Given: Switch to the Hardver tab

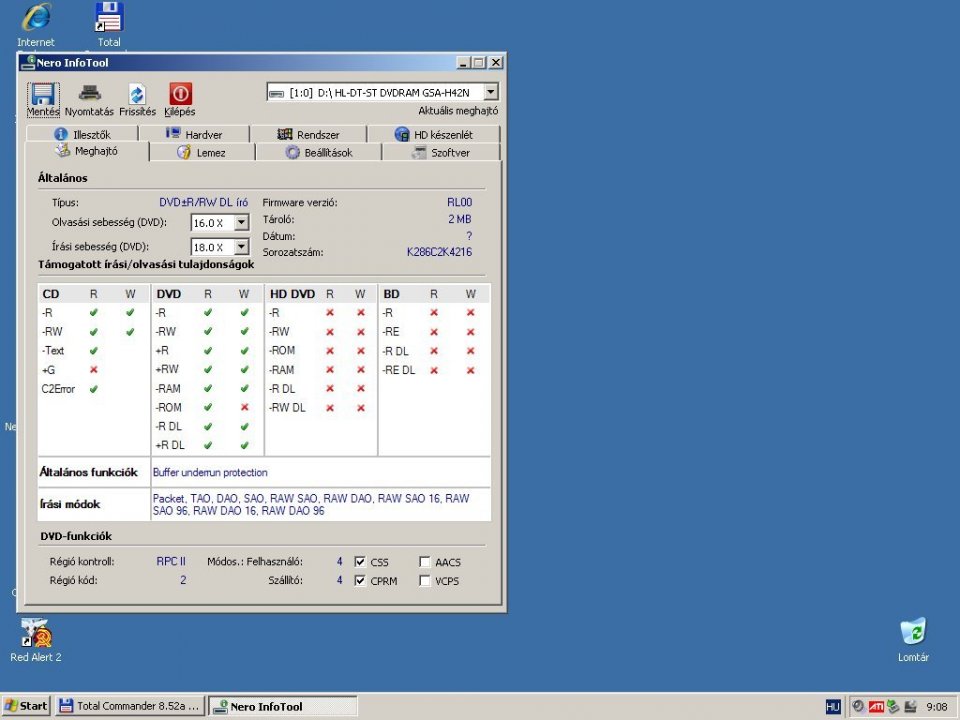Looking at the screenshot, I should [194, 134].
